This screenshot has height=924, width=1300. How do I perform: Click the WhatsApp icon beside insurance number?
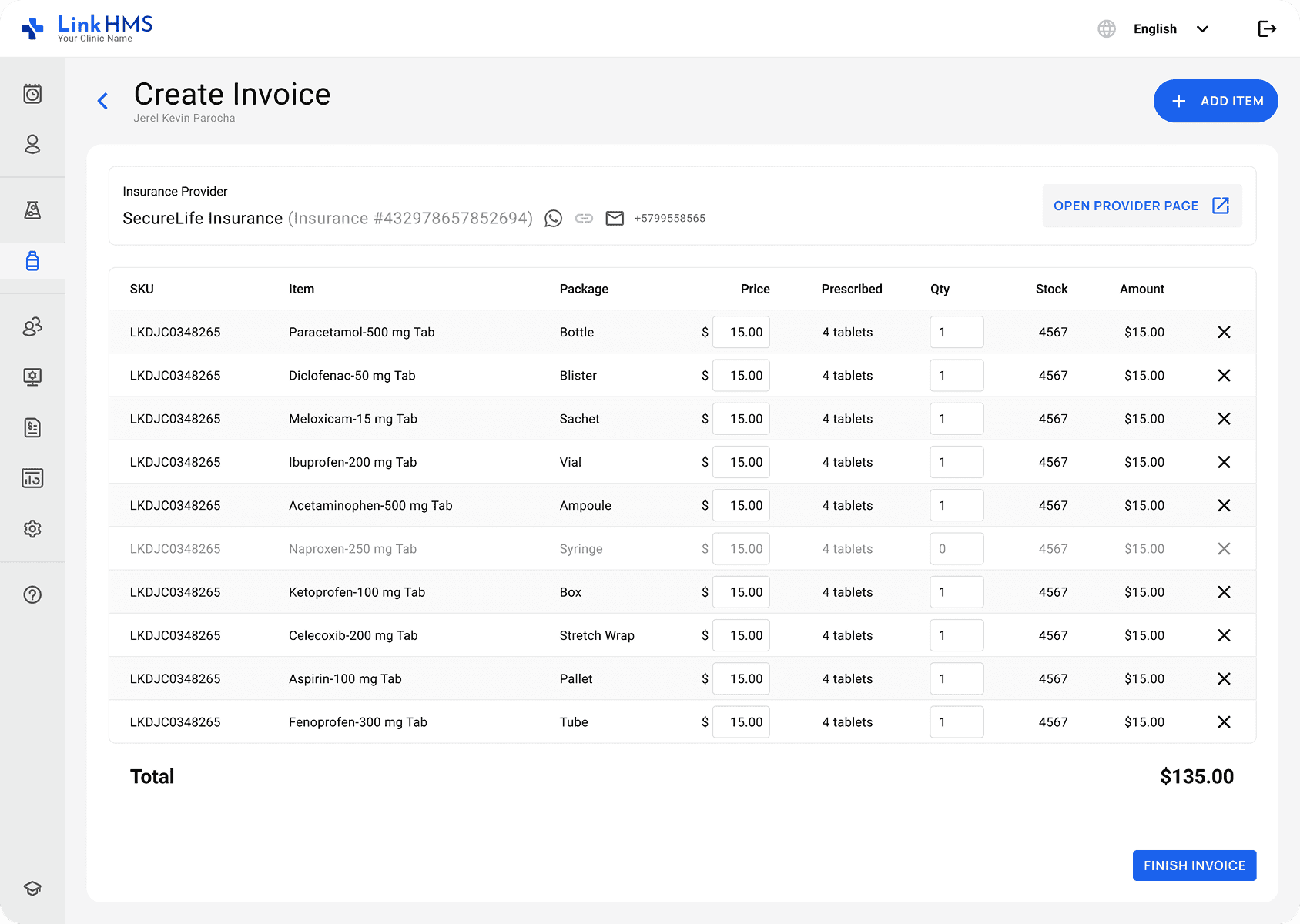point(553,219)
